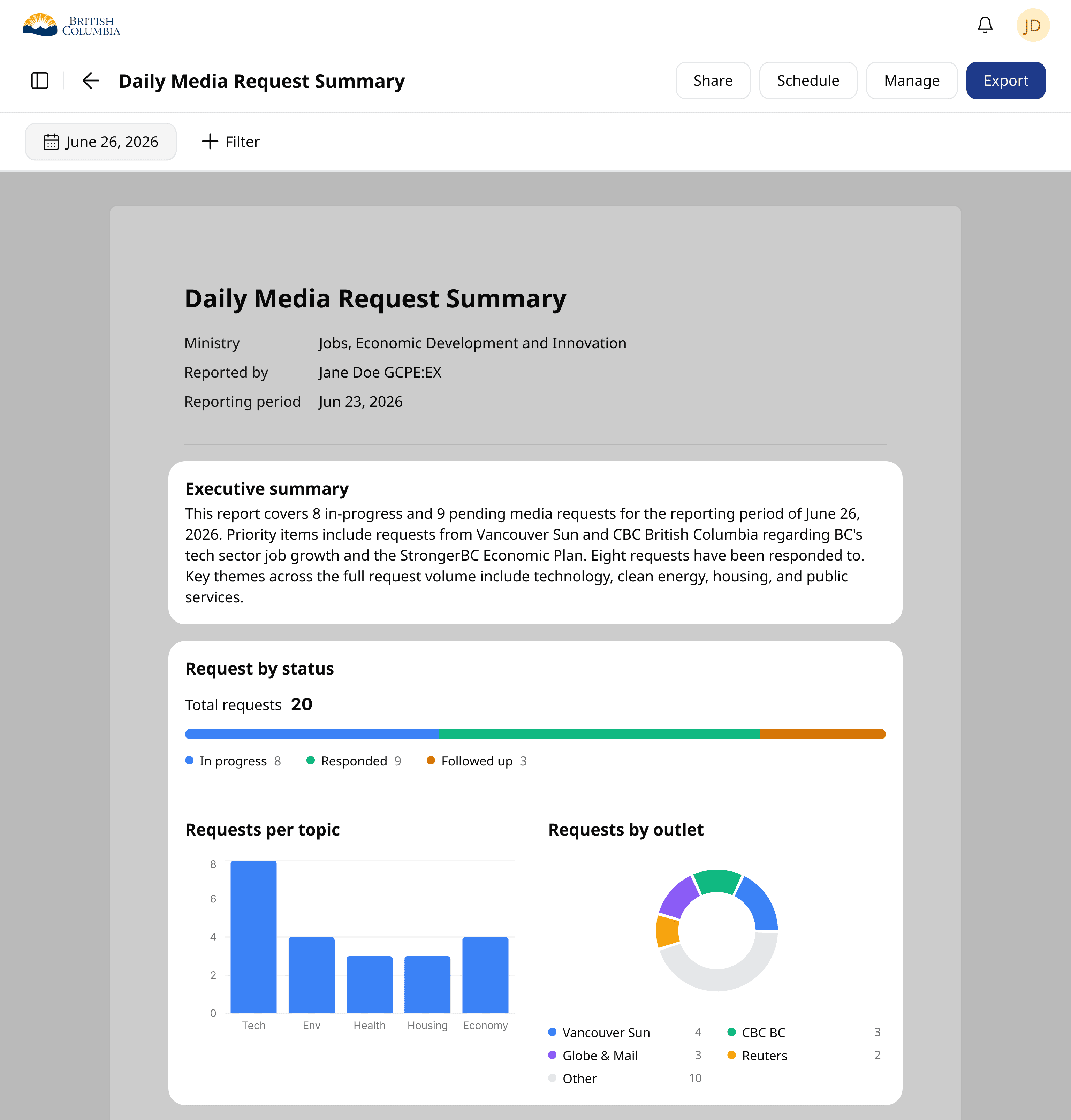Screen dimensions: 1071x1120
Task: Click the Request by status heading
Action: (259, 669)
